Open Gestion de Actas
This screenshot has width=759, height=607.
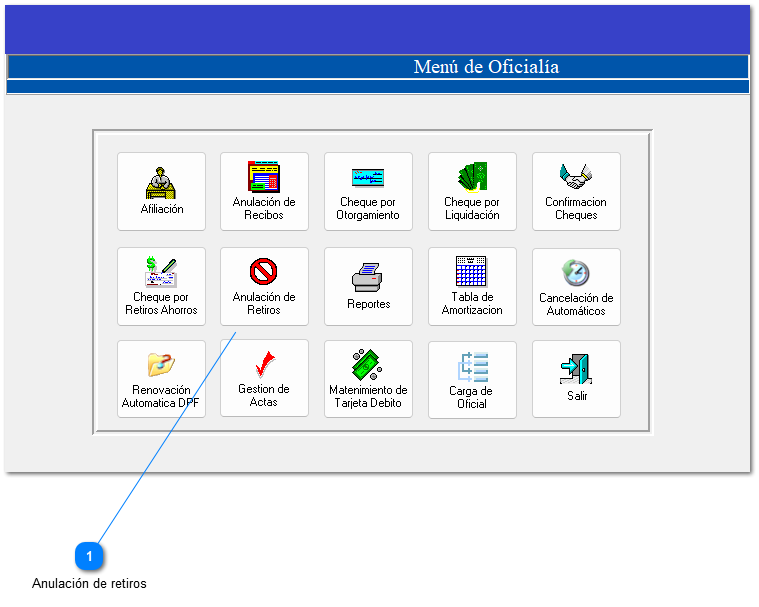[264, 379]
